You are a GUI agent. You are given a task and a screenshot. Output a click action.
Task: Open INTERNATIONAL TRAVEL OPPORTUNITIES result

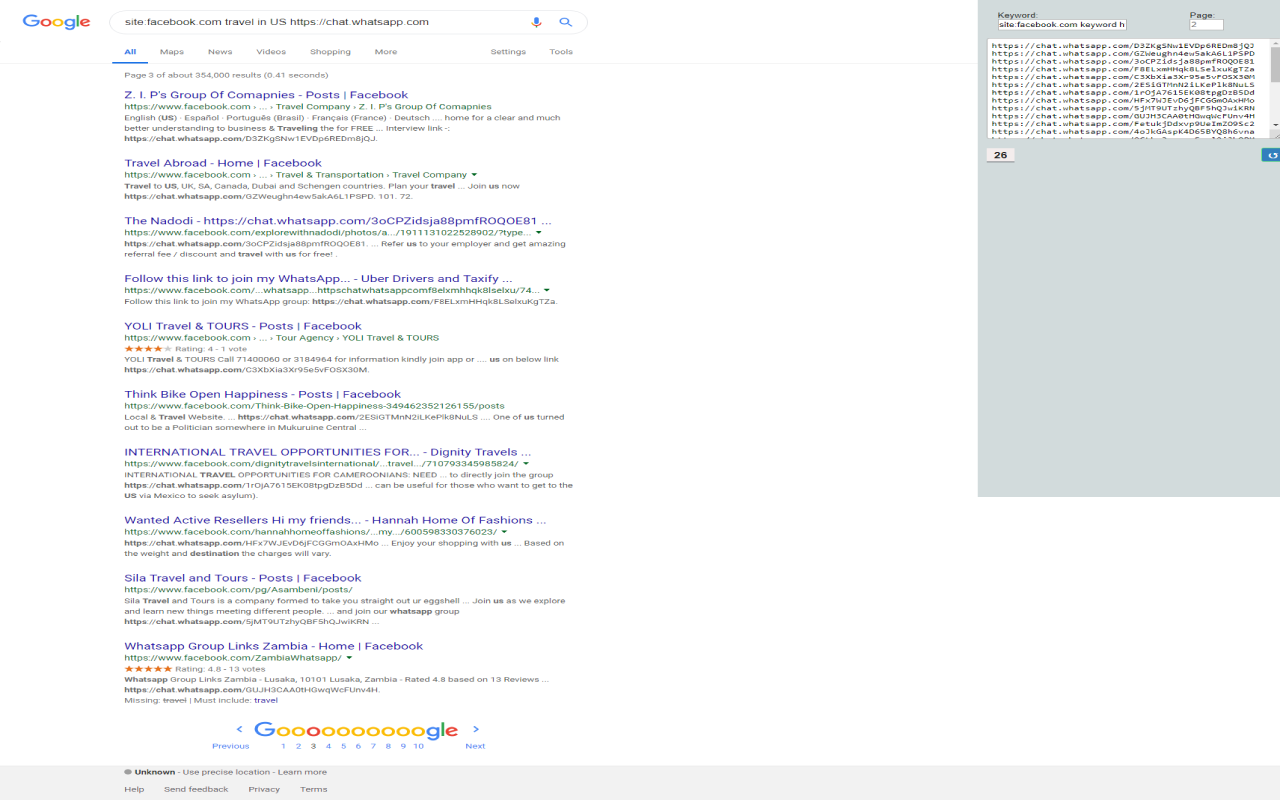tap(328, 452)
